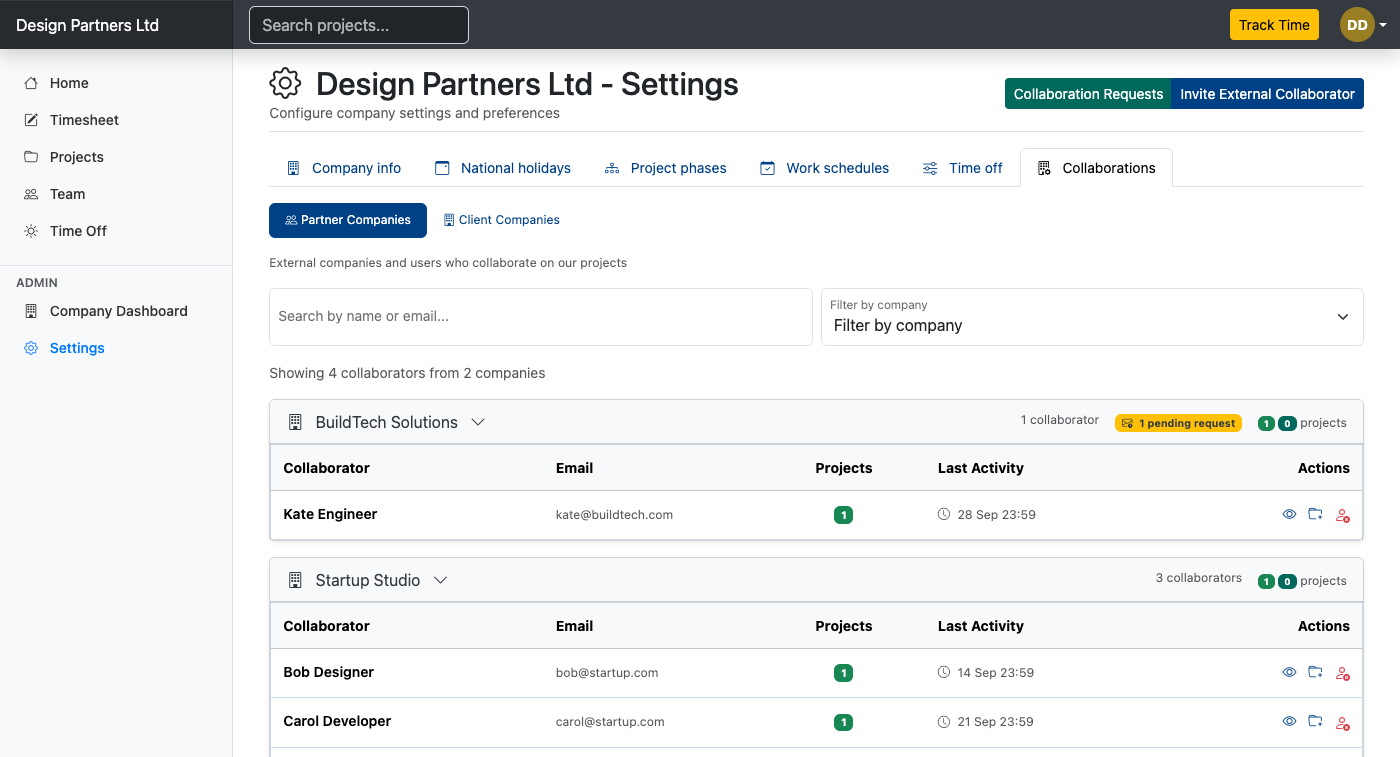1400x757 pixels.
Task: Click Invite External Collaborator button
Action: tap(1268, 94)
